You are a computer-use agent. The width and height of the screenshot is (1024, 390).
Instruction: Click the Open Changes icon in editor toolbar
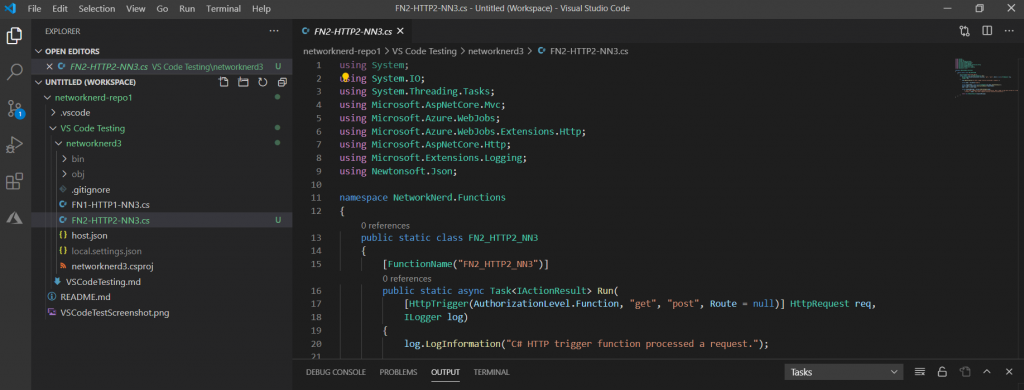tap(965, 31)
